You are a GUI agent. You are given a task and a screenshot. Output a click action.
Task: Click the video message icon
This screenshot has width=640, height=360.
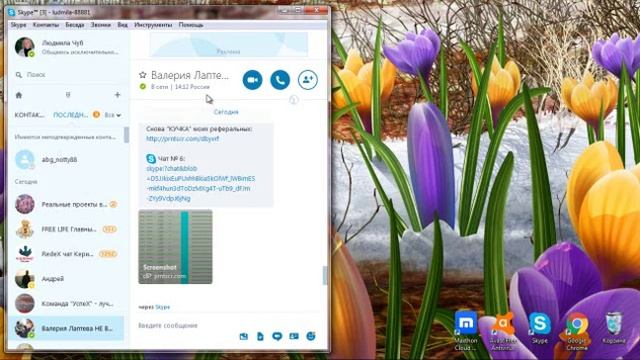coord(277,336)
